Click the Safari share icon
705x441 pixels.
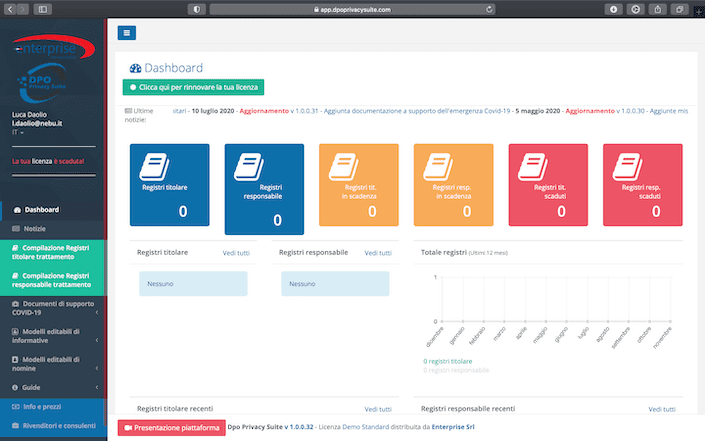(657, 9)
